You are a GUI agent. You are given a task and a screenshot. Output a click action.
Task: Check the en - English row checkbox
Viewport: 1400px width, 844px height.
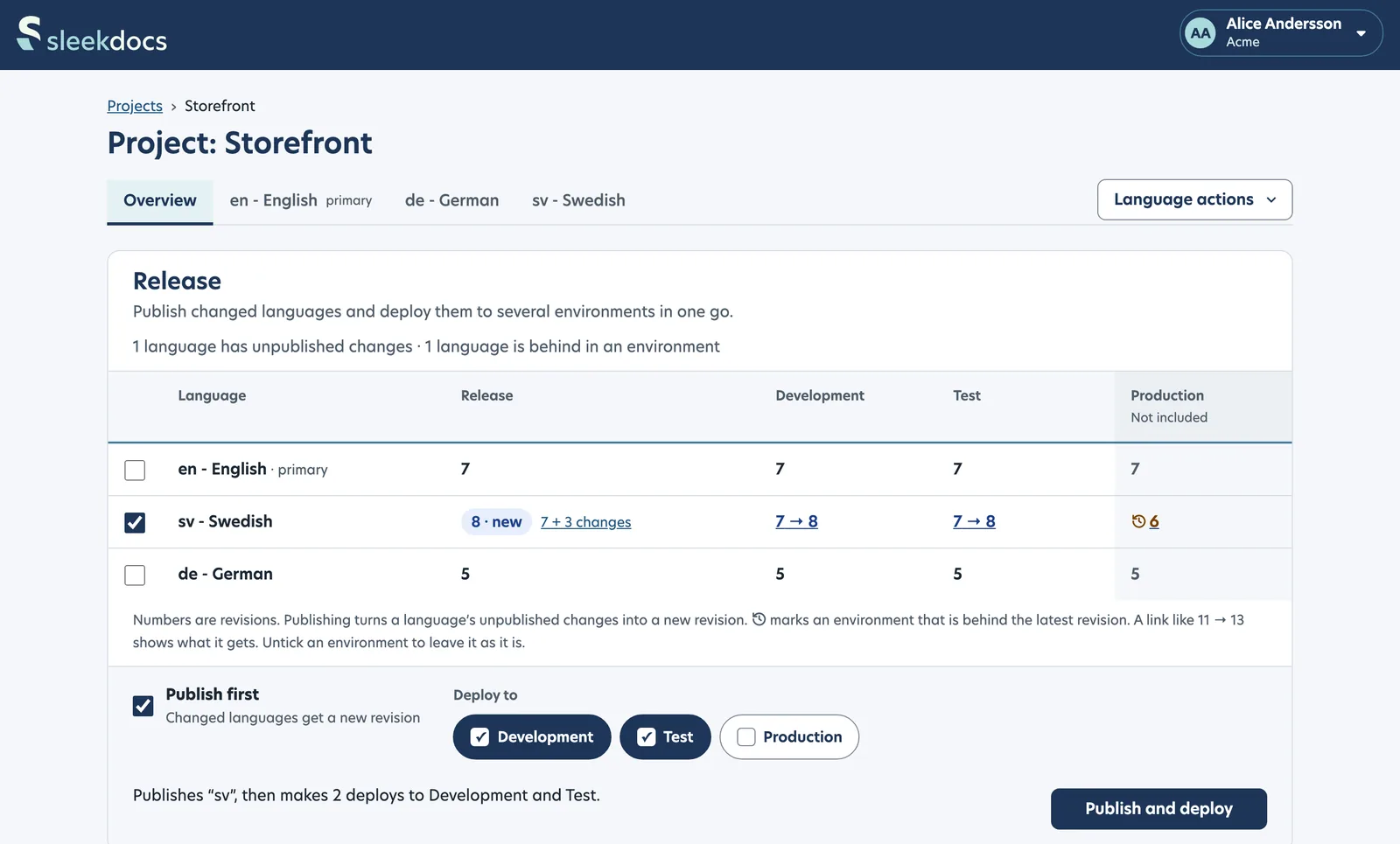coord(135,470)
